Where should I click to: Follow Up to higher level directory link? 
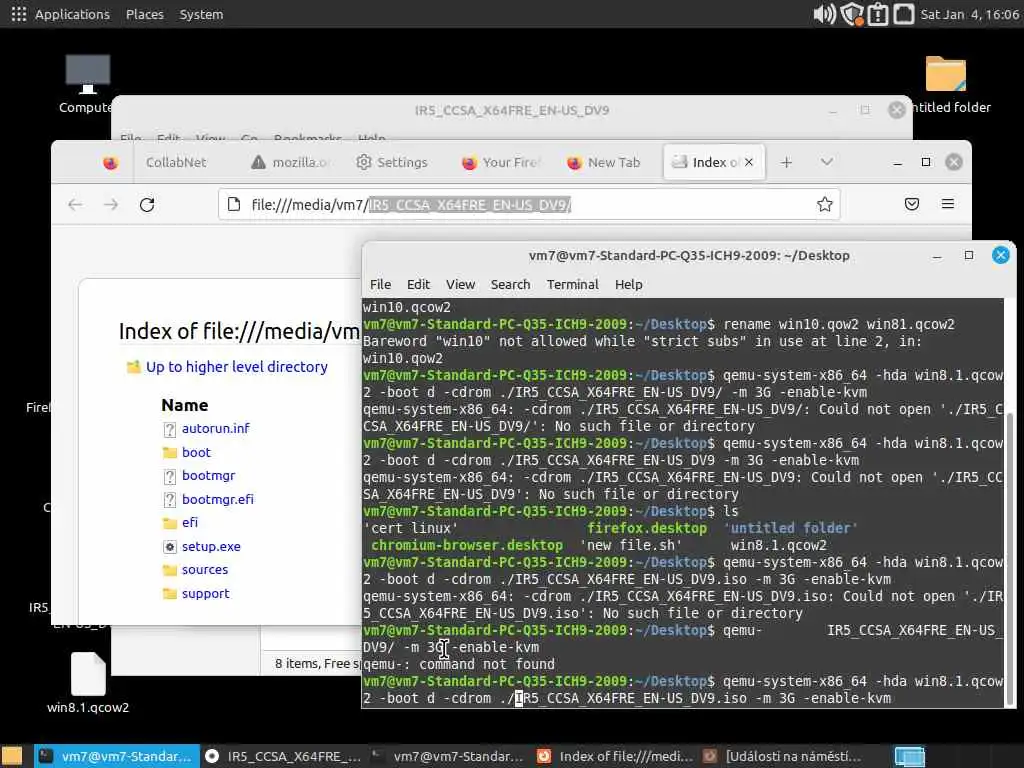coord(236,367)
